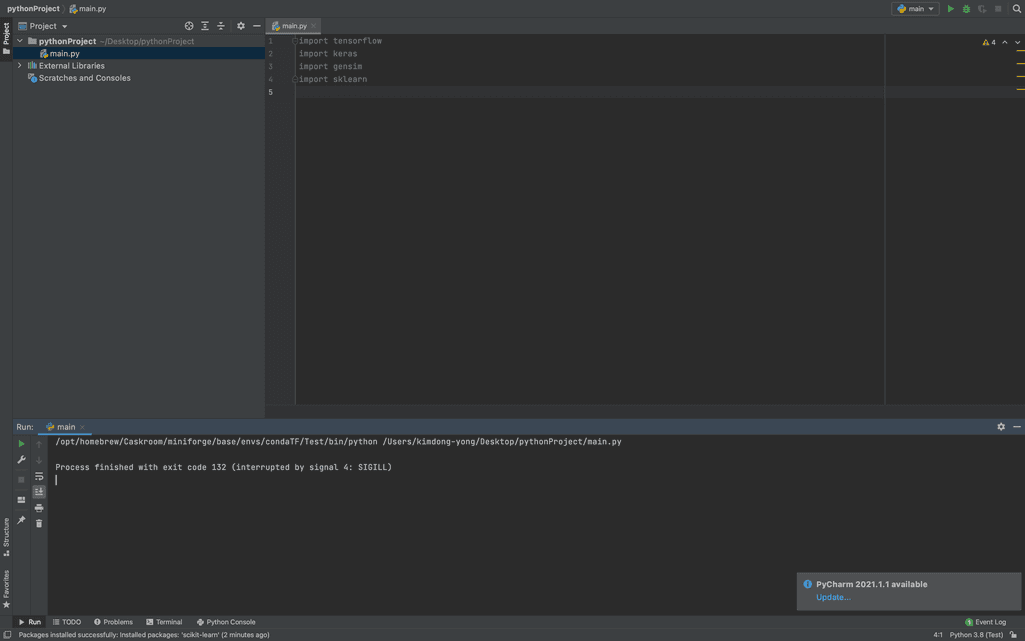
Task: Hide the Project tool window with the minus icon
Action: [x=257, y=26]
